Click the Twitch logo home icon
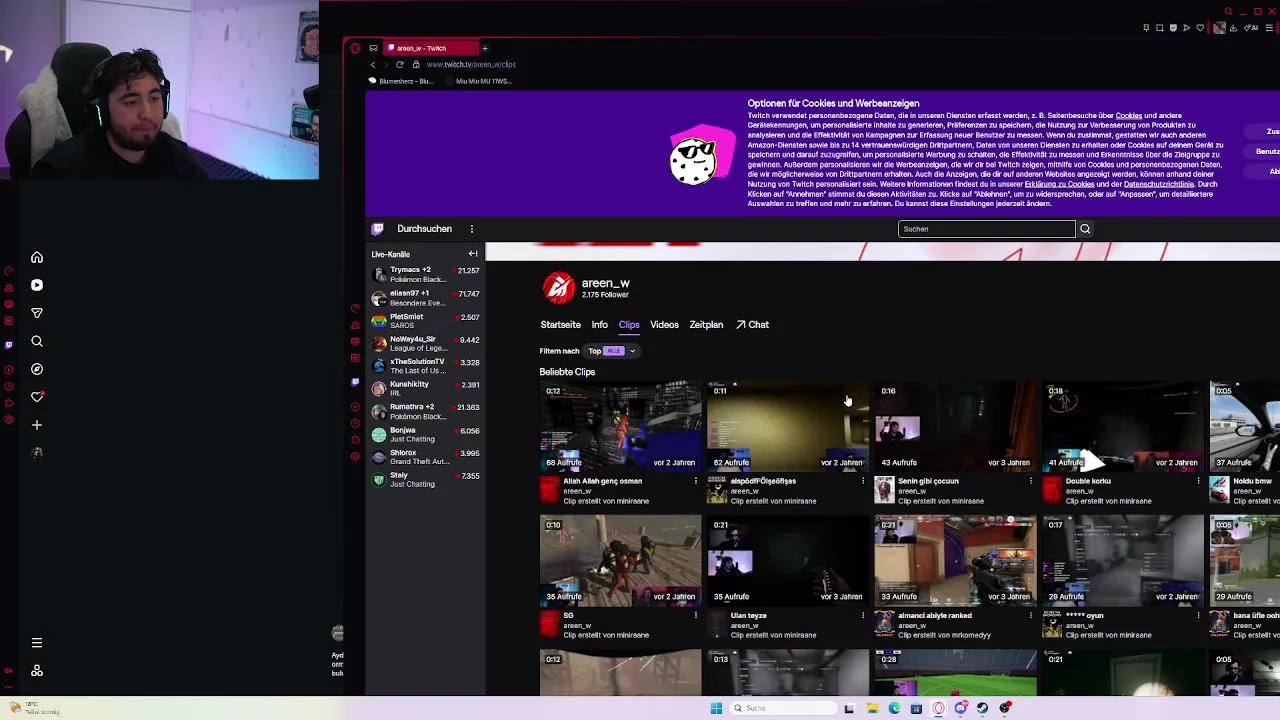Image resolution: width=1280 pixels, height=720 pixels. point(377,229)
